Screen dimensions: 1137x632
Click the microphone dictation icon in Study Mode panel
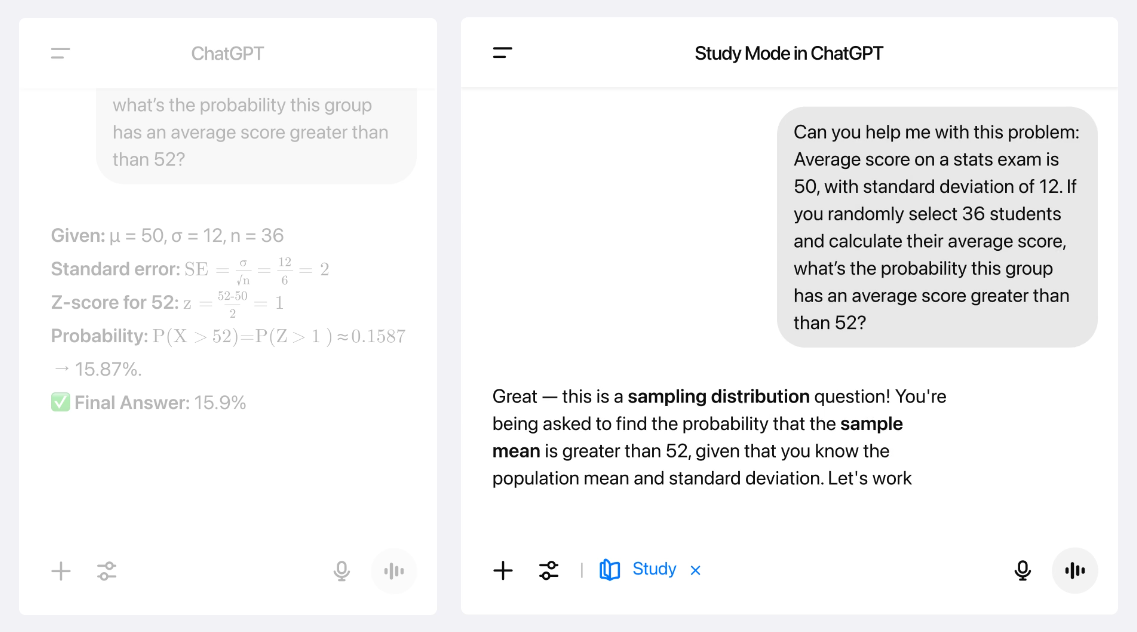pos(1022,570)
